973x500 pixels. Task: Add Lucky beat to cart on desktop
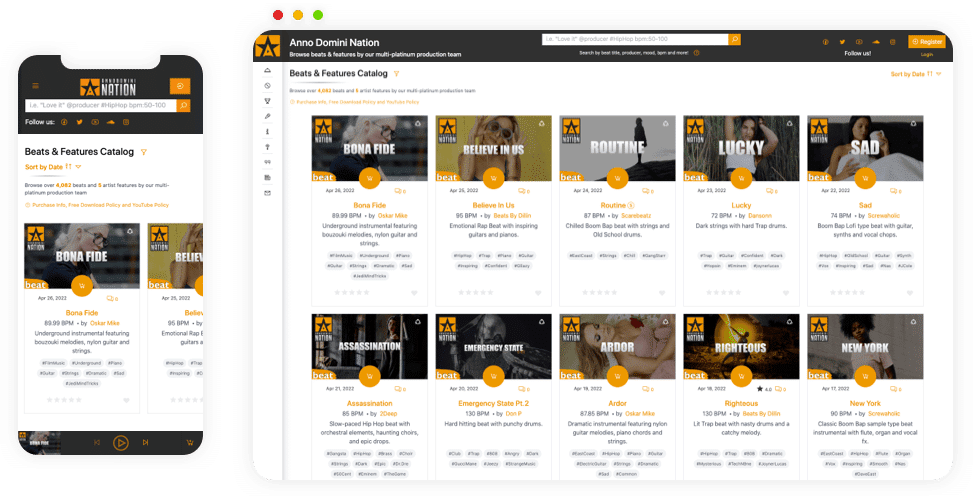741,178
